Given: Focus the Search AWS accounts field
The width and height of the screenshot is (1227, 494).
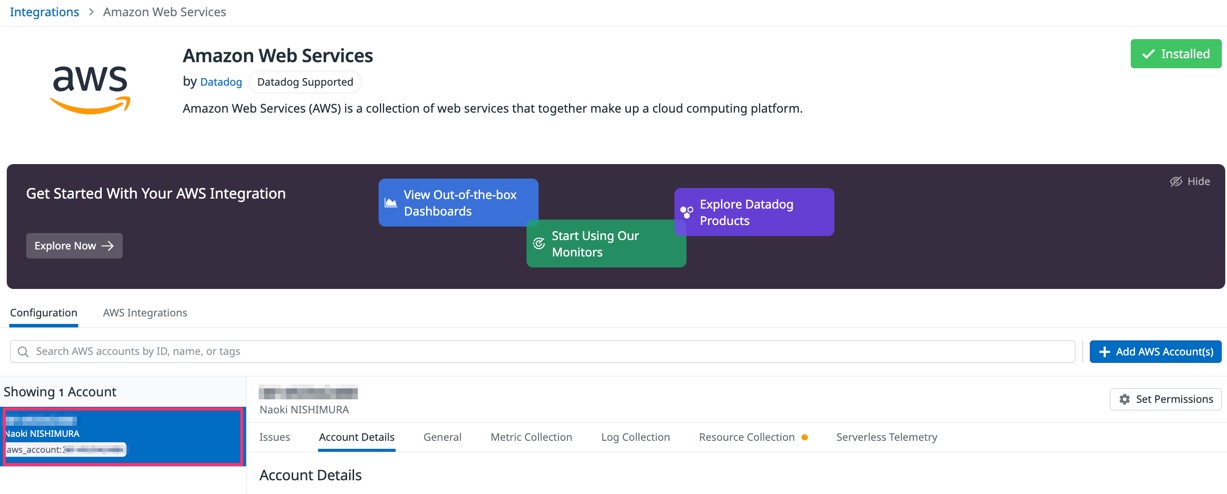Looking at the screenshot, I should 542,351.
